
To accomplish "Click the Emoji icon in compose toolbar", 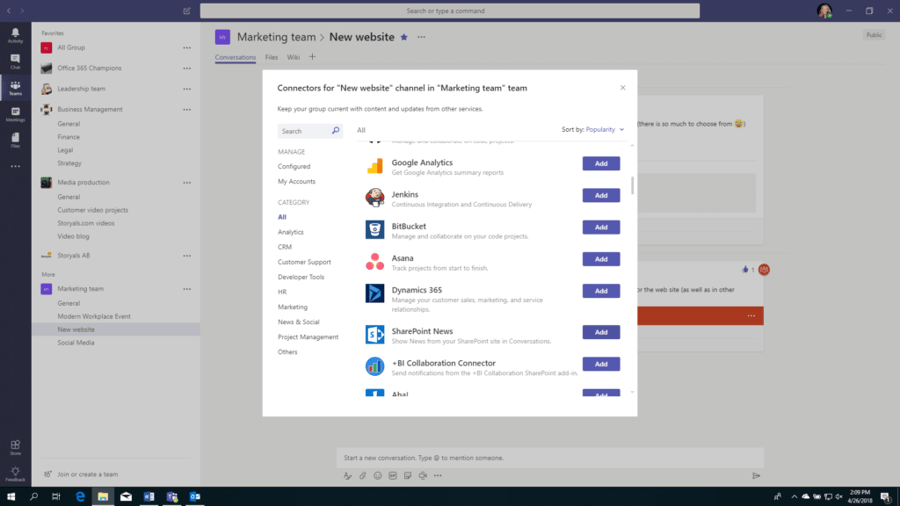I will point(378,476).
